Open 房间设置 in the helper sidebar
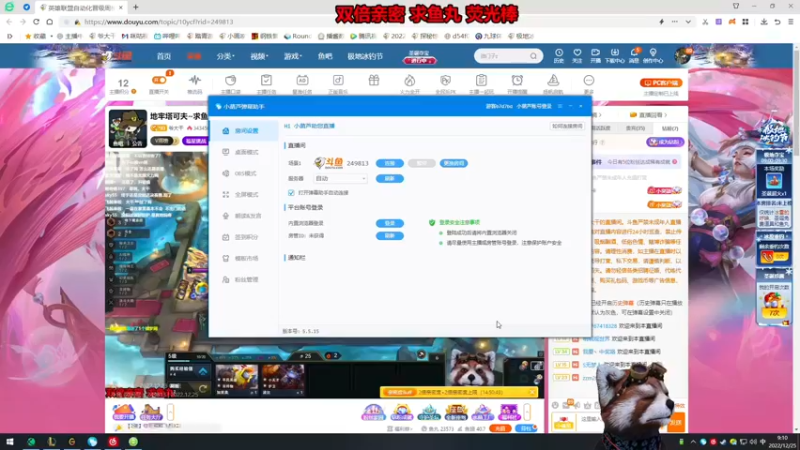Viewport: 800px width, 450px height. click(x=244, y=131)
